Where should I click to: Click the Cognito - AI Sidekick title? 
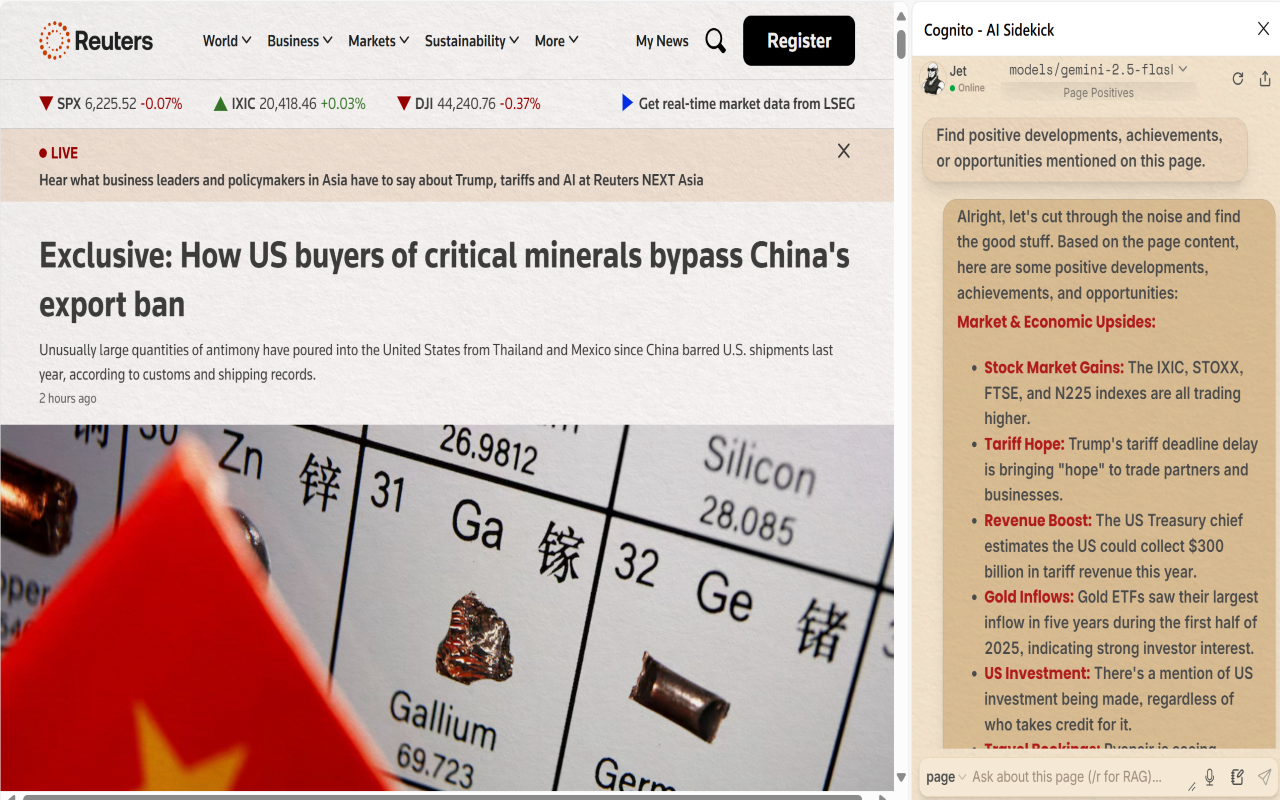[x=989, y=30]
